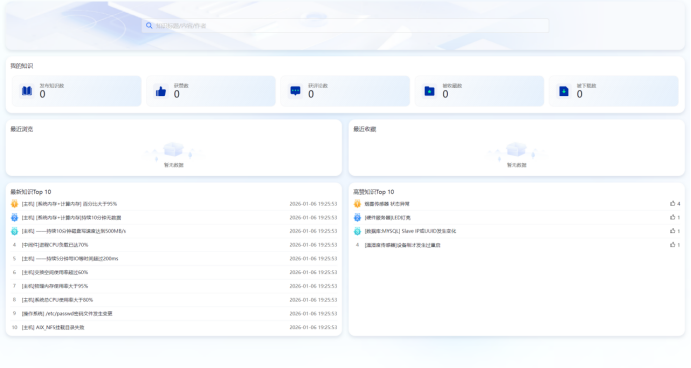
Task: Click the gold medal in 高赞知识 Top 10
Action: pos(357,204)
